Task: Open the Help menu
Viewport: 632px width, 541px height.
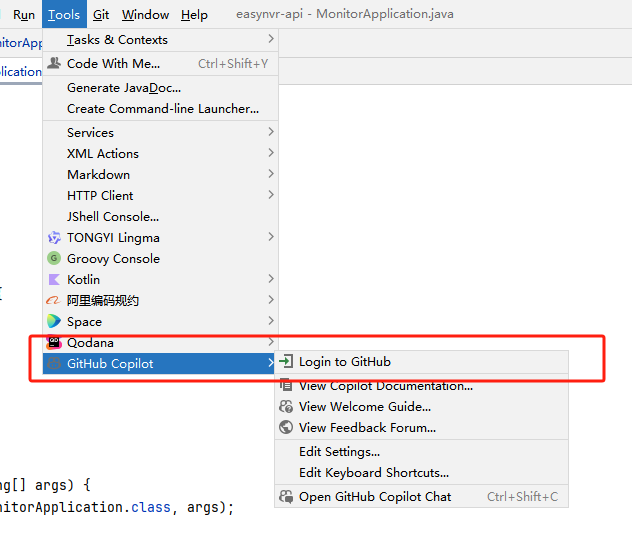Action: tap(194, 15)
